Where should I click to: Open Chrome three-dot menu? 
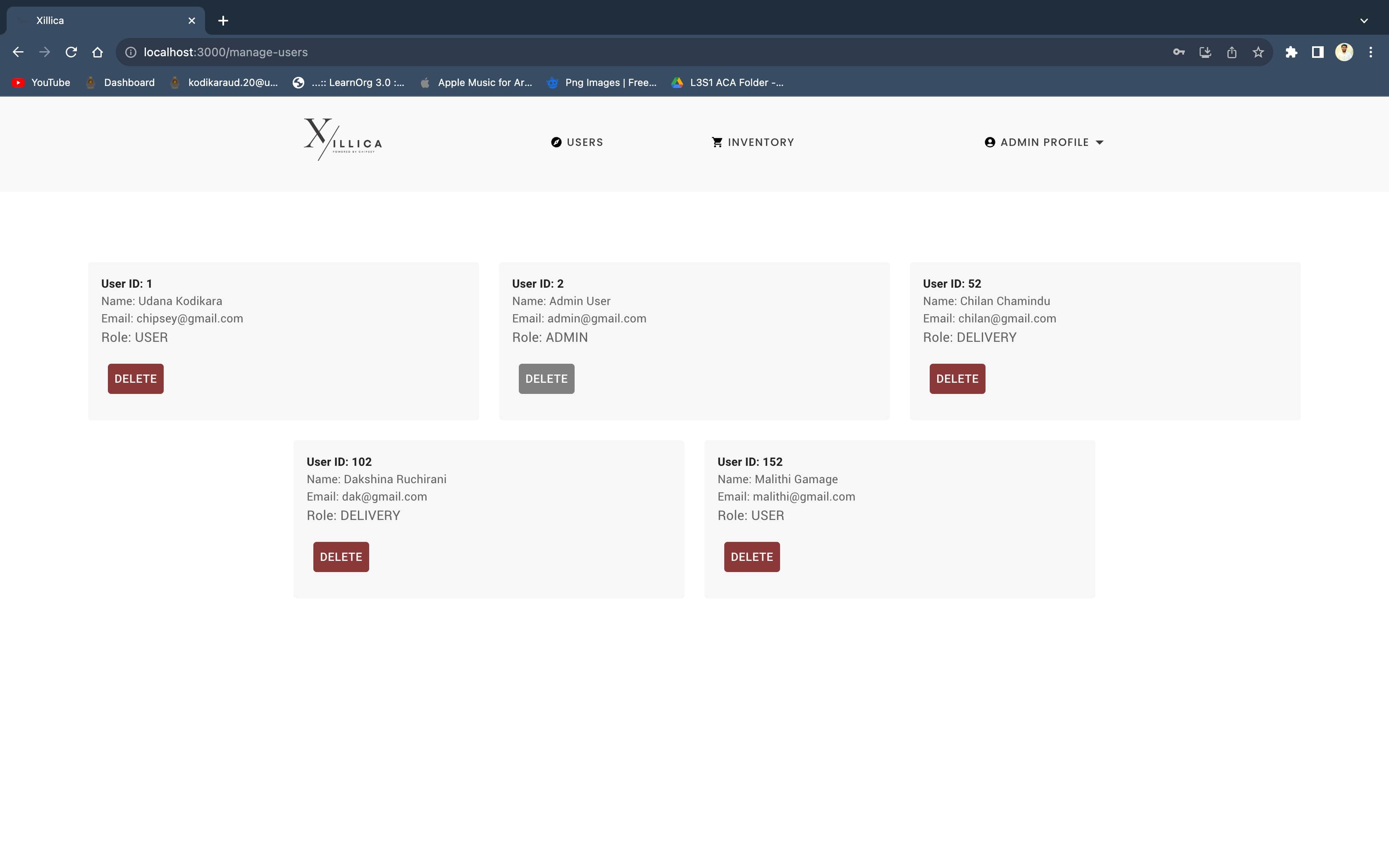coord(1371,52)
